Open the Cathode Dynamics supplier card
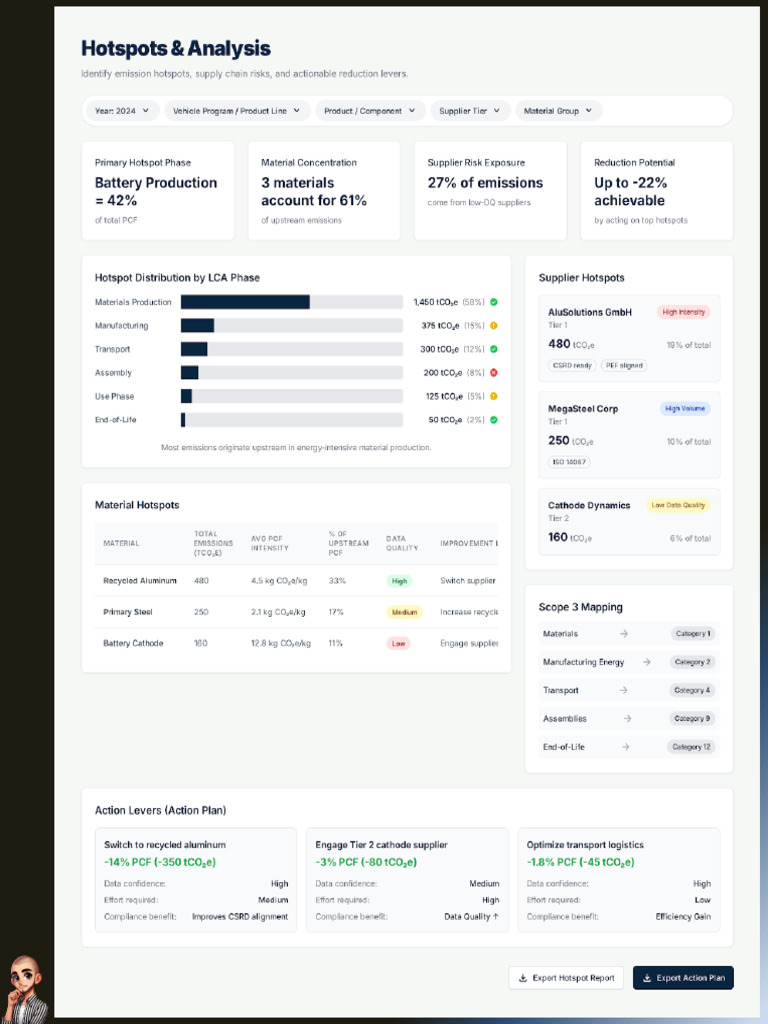This screenshot has height=1024, width=768. (x=629, y=522)
